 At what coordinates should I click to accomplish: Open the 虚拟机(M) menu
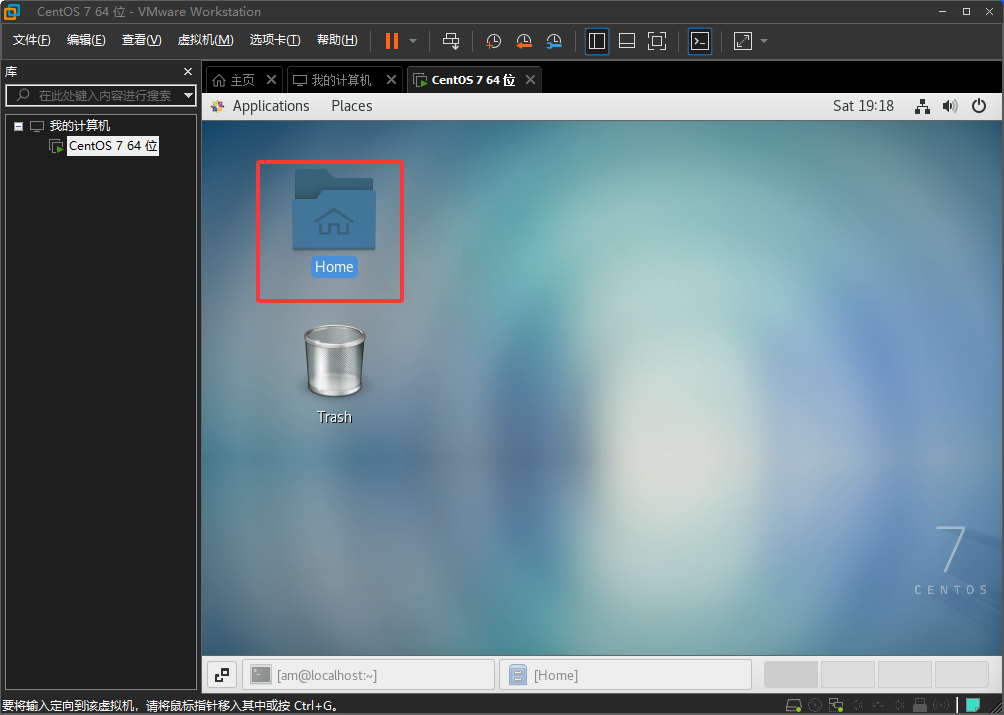[205, 40]
